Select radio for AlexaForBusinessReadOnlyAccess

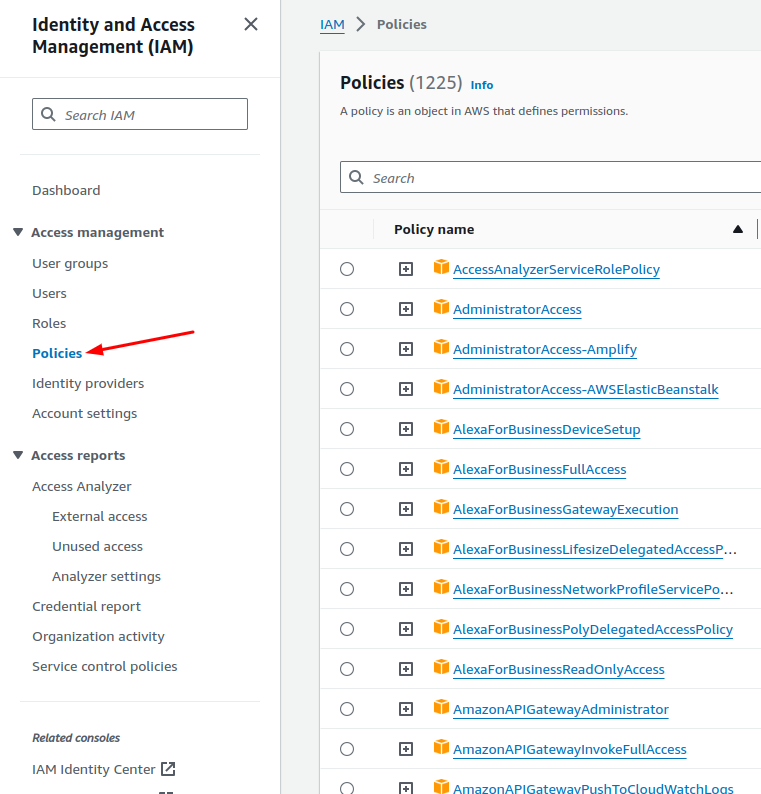[347, 669]
